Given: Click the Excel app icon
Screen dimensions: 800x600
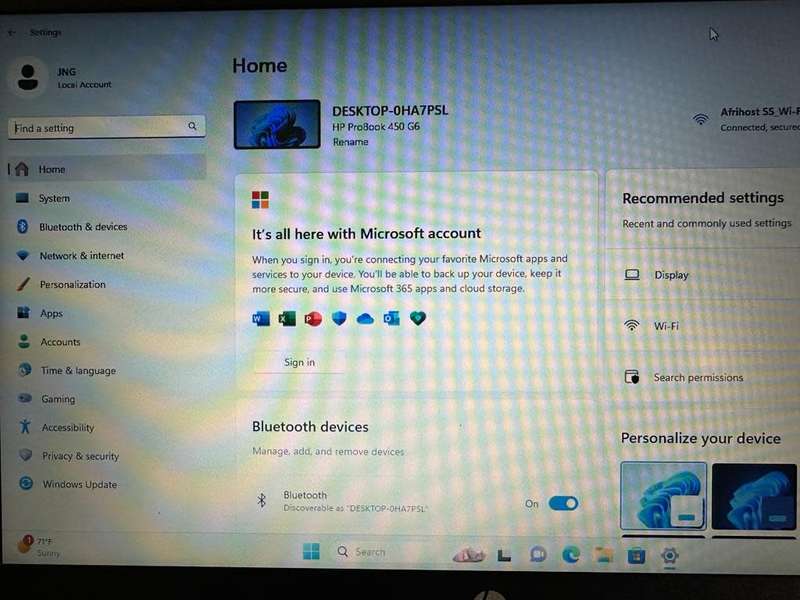Looking at the screenshot, I should [287, 319].
